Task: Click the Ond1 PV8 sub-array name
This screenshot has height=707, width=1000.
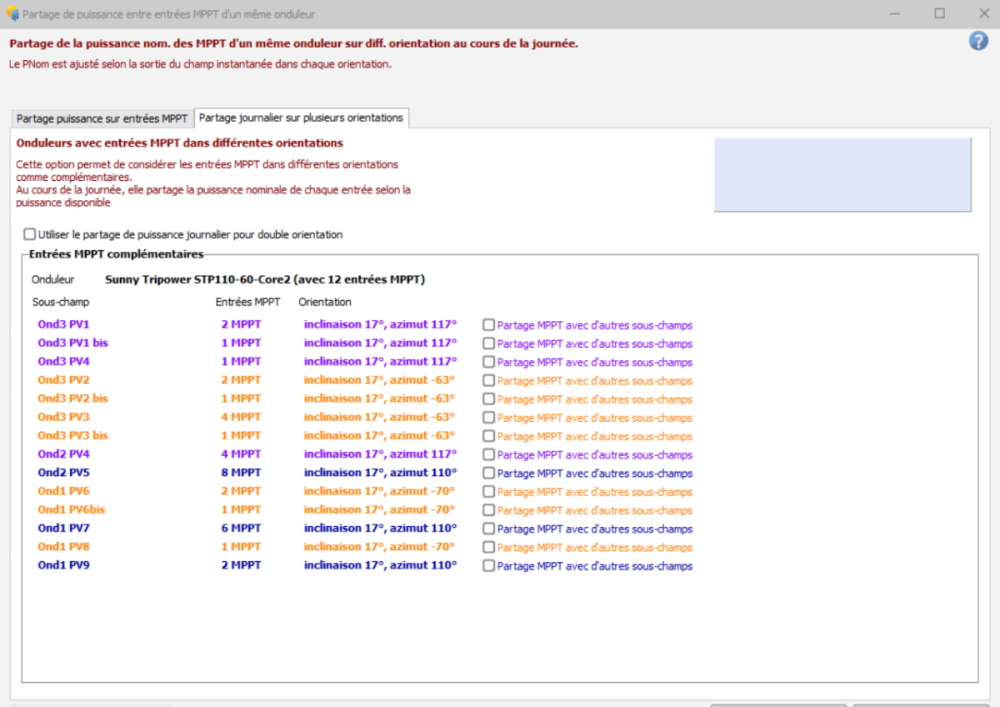Action: [64, 547]
